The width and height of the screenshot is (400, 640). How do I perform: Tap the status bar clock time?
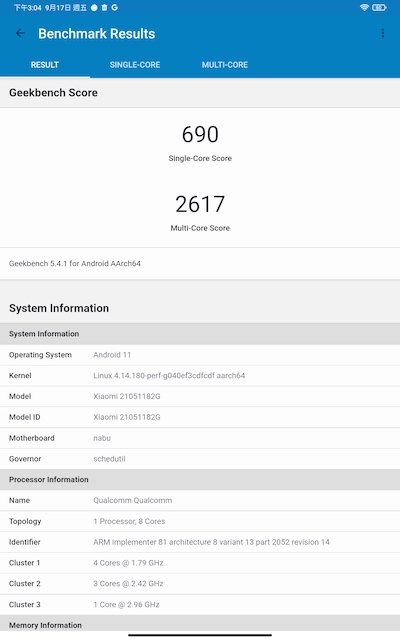(27, 7)
